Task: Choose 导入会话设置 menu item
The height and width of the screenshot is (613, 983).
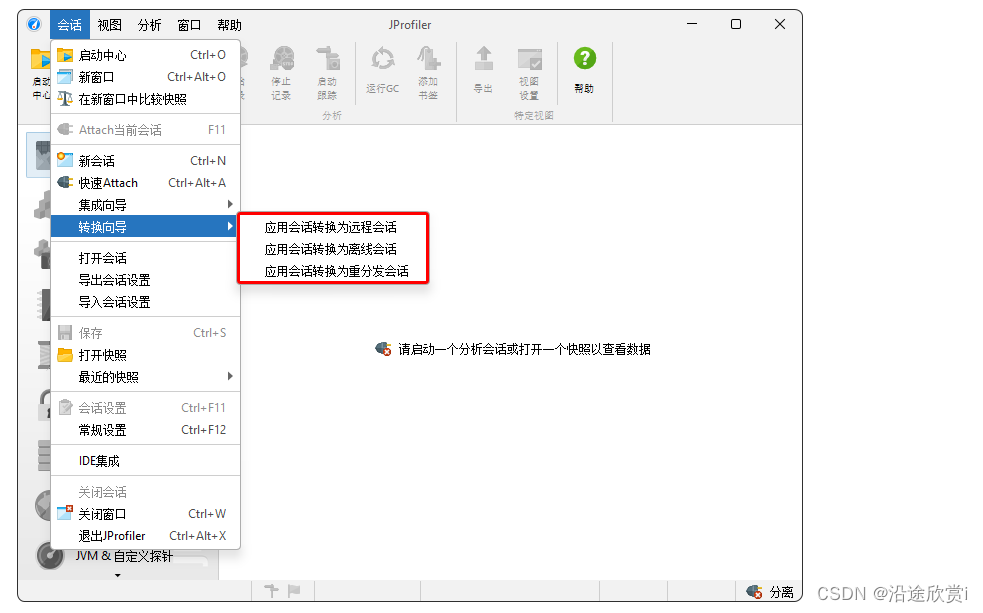Action: 145,302
